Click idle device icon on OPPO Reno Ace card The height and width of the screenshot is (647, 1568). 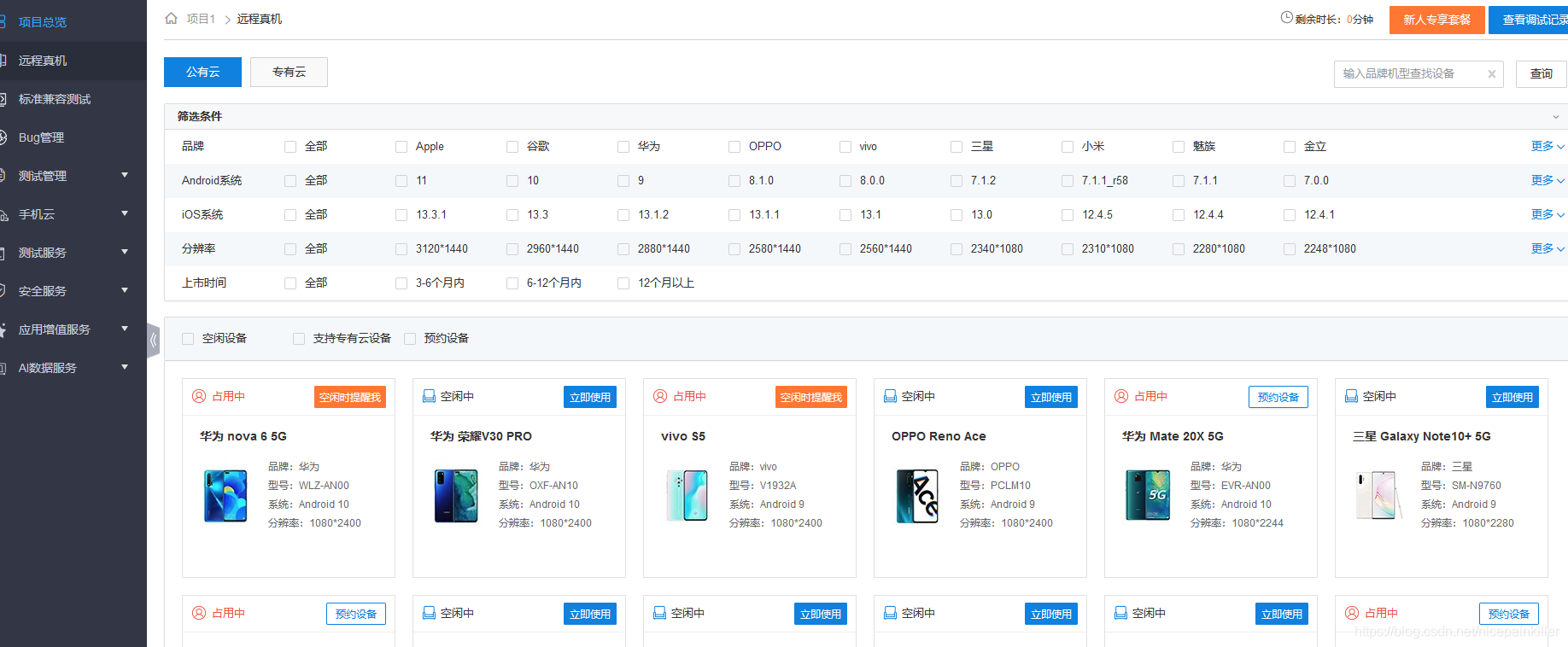(890, 396)
